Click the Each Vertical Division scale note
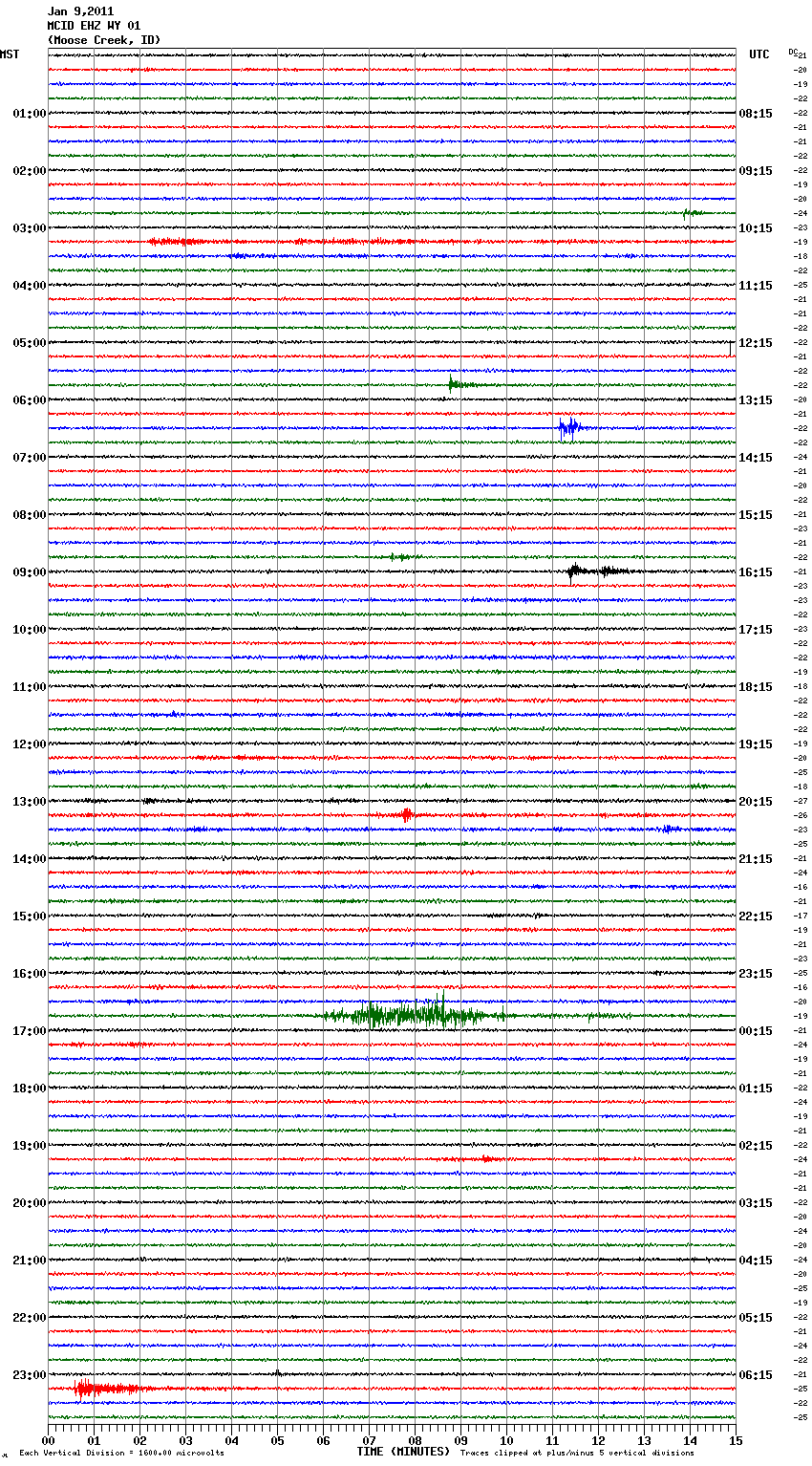The width and height of the screenshot is (812, 1466). tap(121, 1454)
